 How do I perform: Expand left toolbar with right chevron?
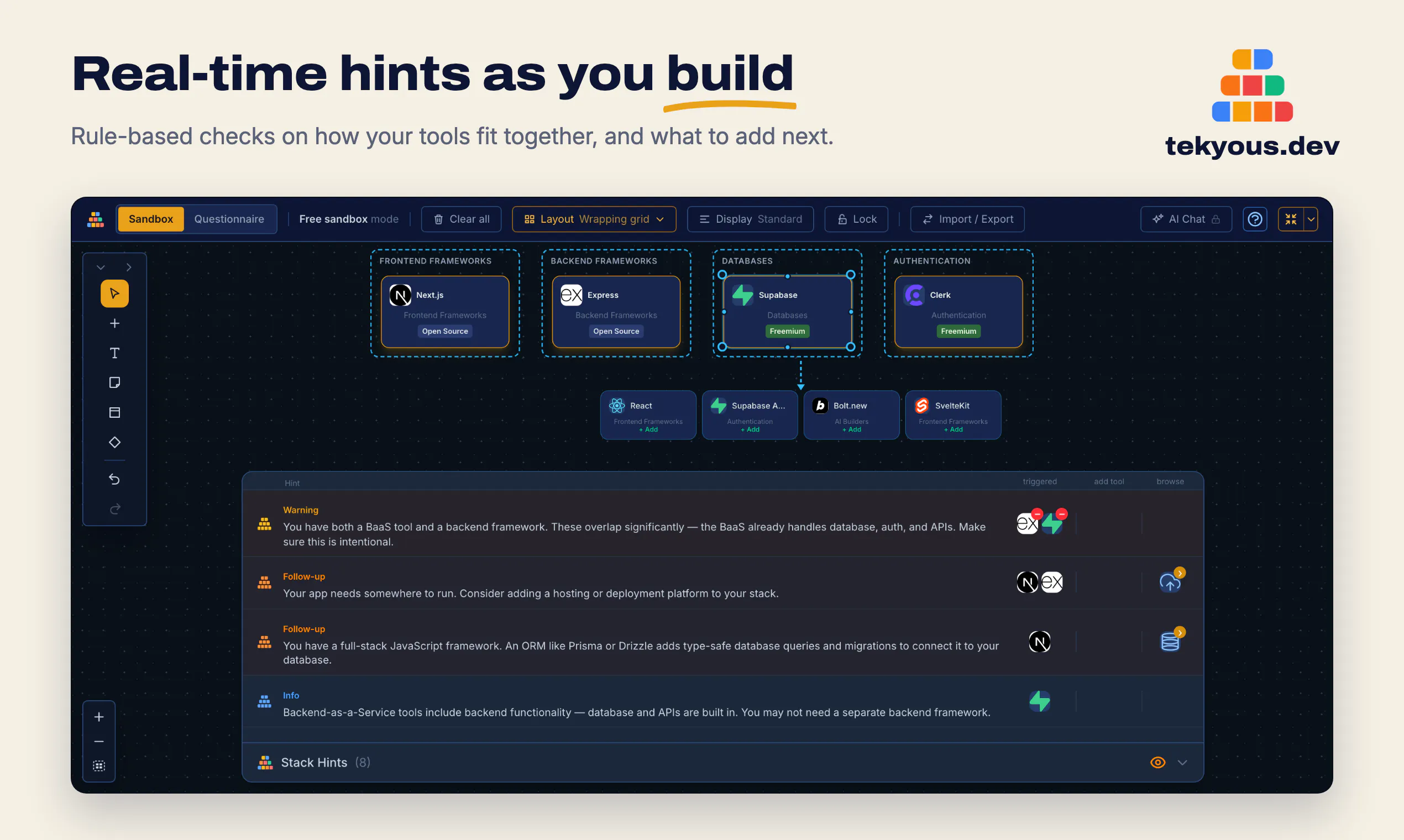point(128,267)
